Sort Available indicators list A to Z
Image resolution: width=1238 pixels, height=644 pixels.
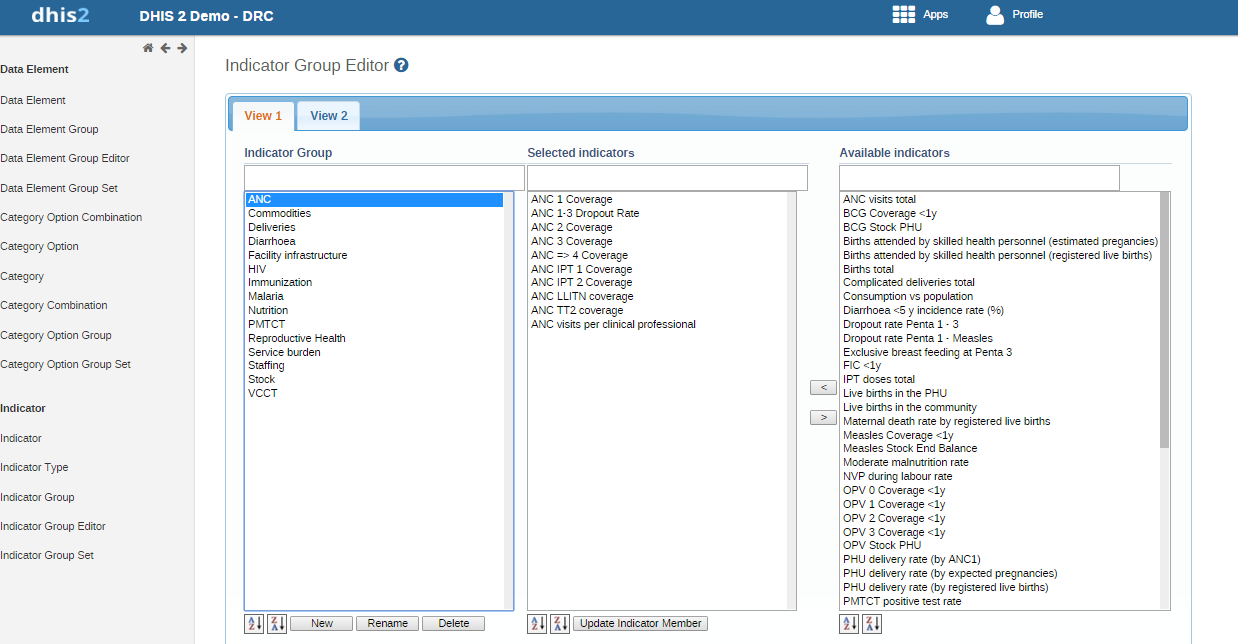[849, 624]
